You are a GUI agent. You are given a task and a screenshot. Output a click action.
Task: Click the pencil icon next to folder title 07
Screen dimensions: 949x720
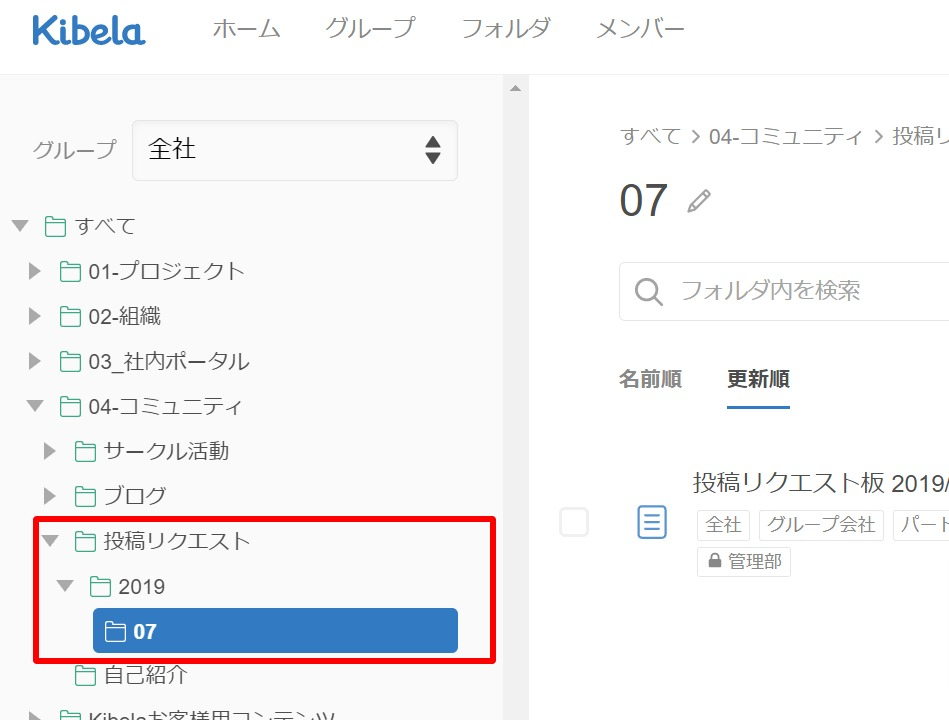[700, 200]
